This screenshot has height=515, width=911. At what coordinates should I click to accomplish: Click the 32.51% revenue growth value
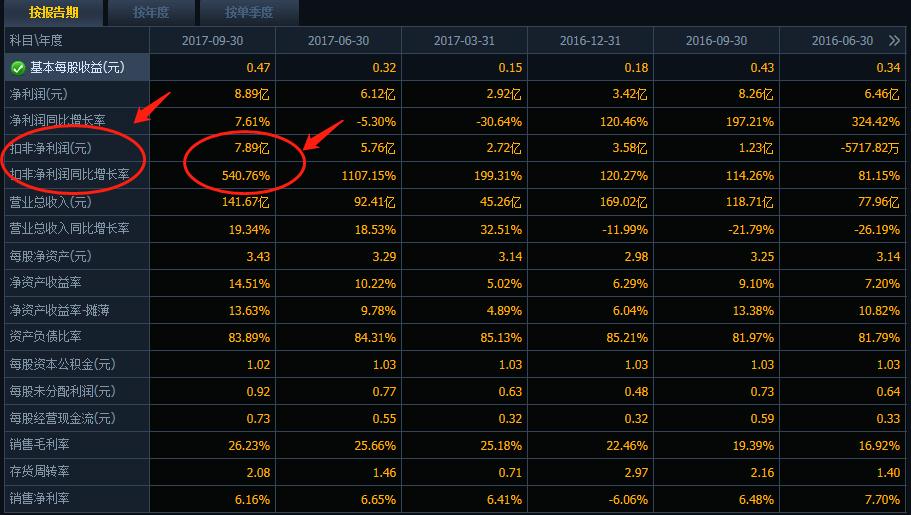tap(501, 230)
